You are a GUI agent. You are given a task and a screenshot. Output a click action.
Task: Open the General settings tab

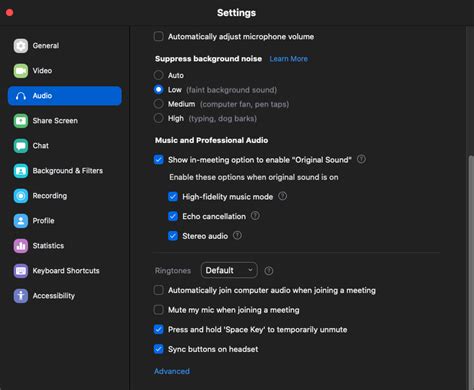point(65,46)
